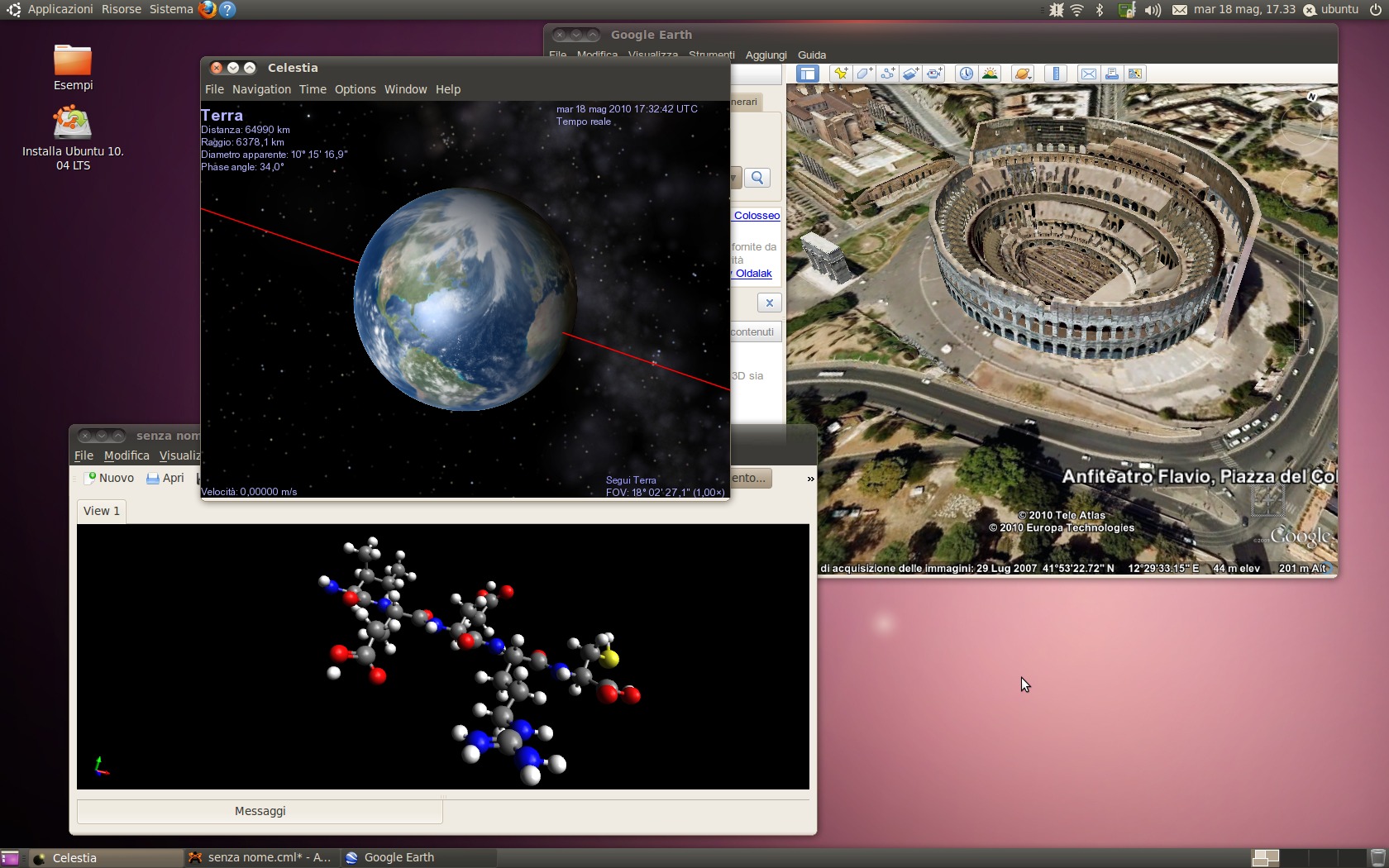Click the date and time clock
This screenshot has width=1389, height=868.
click(x=1244, y=9)
